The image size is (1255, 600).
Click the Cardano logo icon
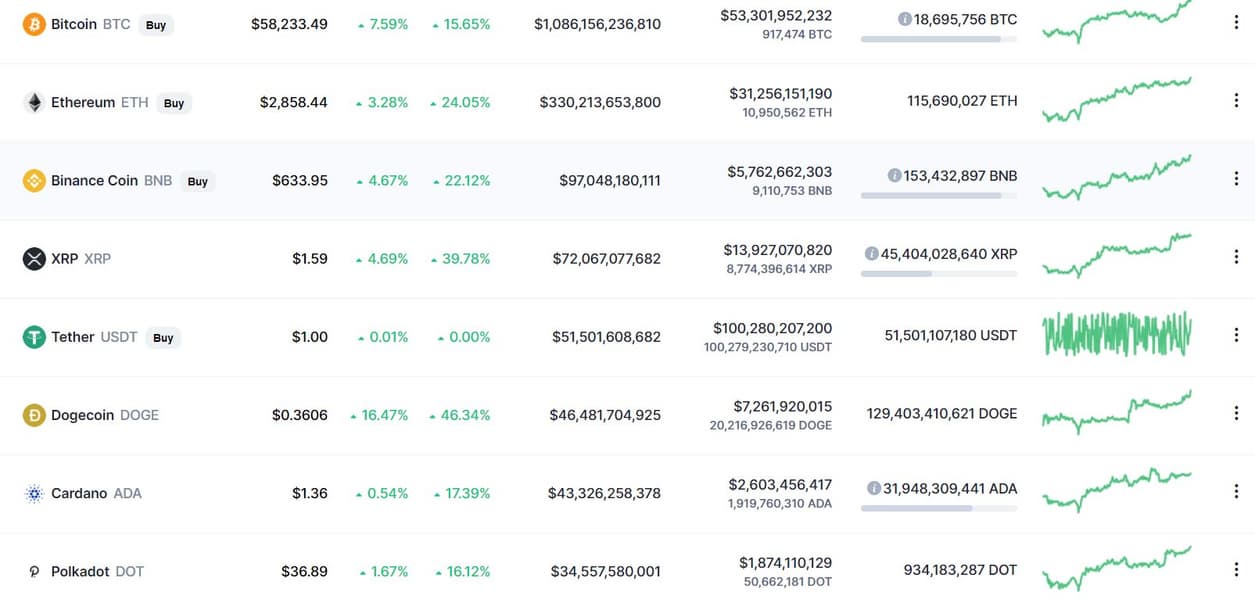pos(34,493)
